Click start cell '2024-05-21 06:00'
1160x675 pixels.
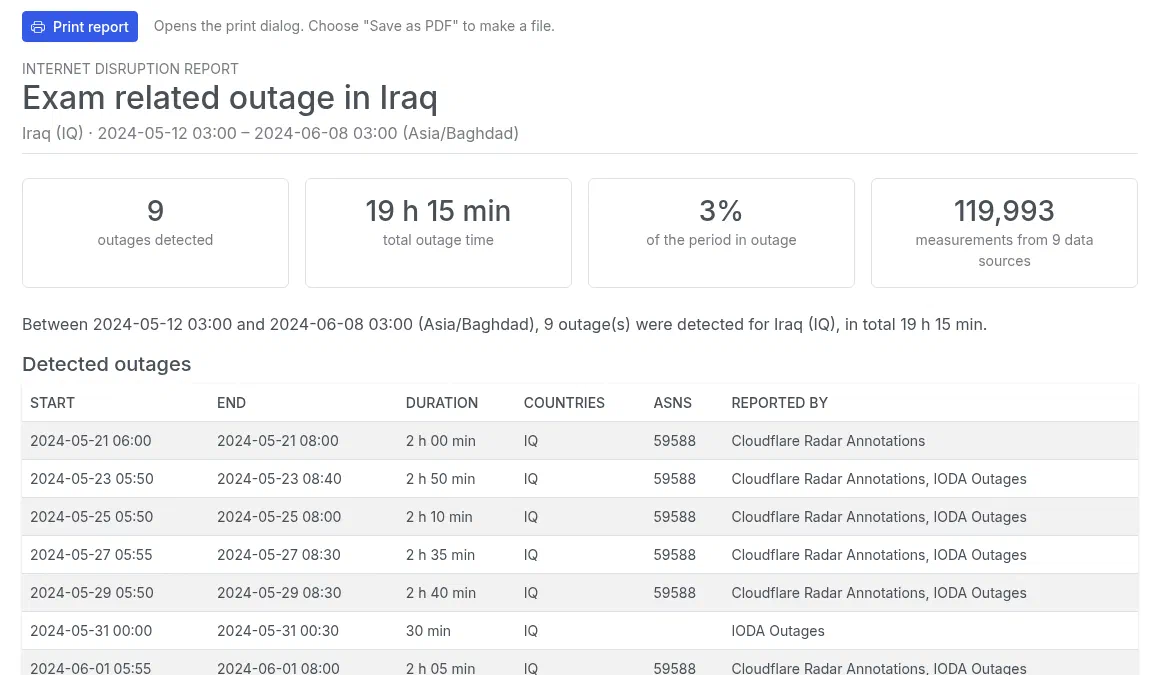[x=91, y=441]
